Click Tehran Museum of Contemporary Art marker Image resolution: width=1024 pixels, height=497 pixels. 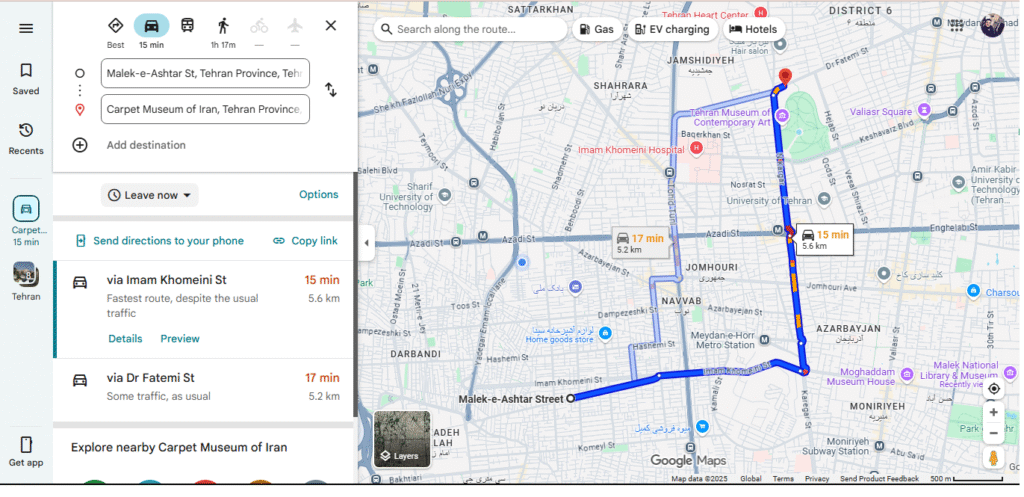782,118
